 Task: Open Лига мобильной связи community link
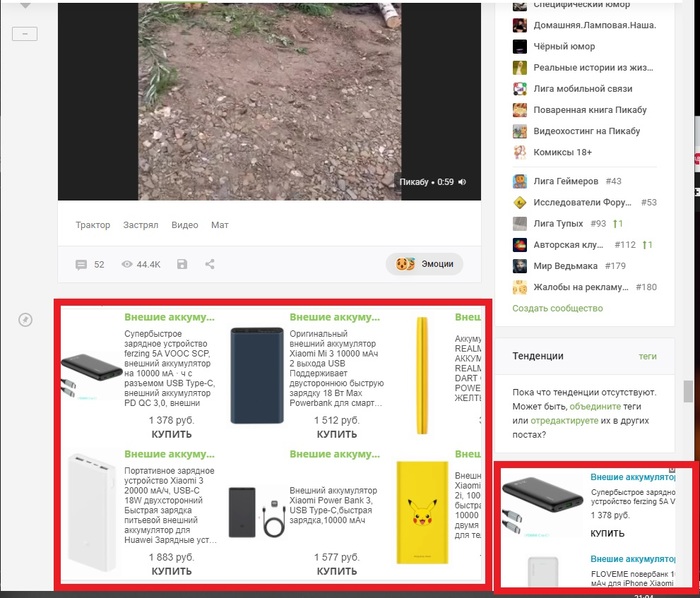[583, 89]
